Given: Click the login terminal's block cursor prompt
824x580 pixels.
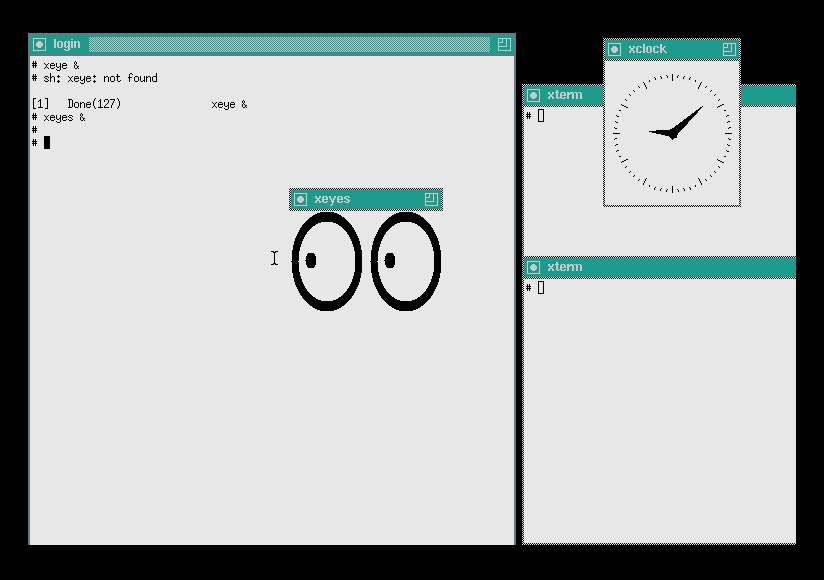Looking at the screenshot, I should pos(46,142).
